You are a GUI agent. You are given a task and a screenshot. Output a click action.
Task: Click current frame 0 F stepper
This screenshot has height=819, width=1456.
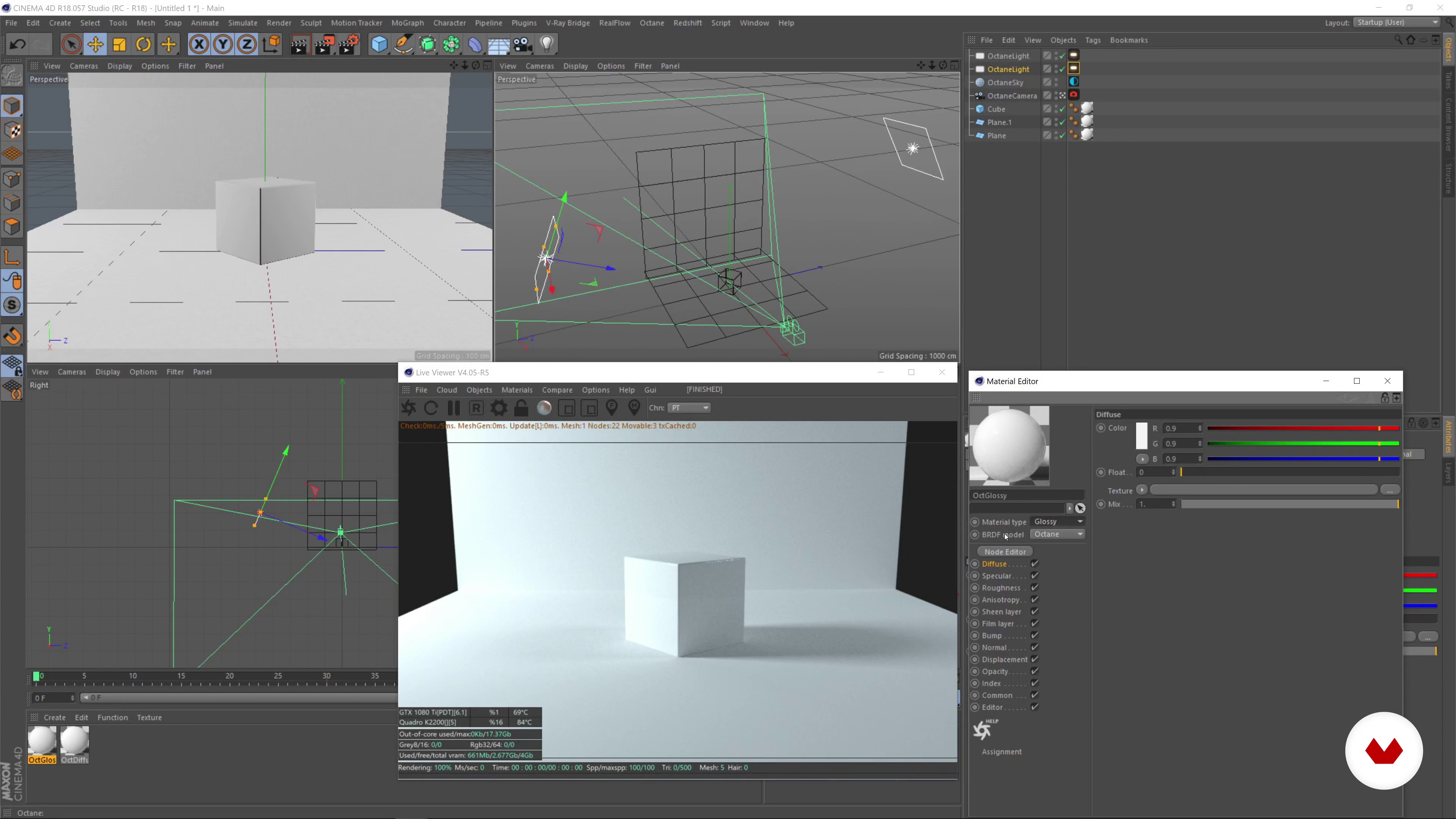point(72,698)
